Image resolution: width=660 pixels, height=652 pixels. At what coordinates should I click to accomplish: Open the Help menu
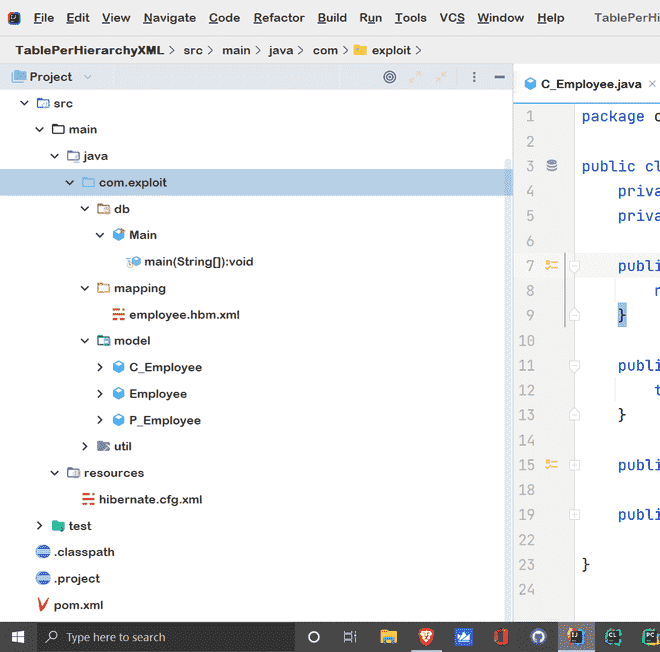coord(551,18)
